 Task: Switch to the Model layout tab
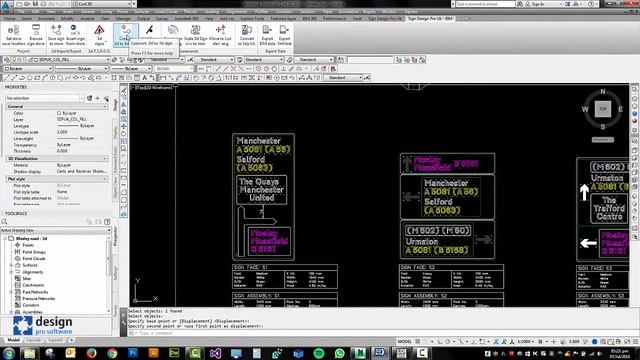point(13,340)
